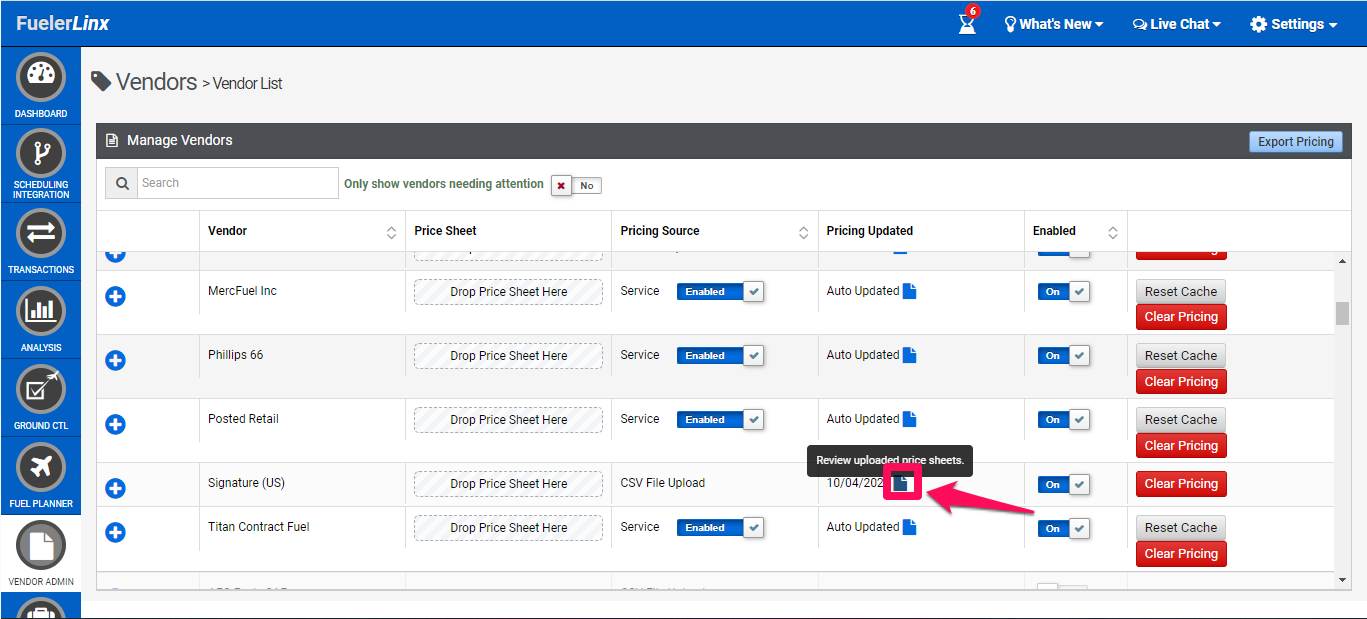
Task: Toggle Only show vendors needing attention switch
Action: tap(576, 185)
